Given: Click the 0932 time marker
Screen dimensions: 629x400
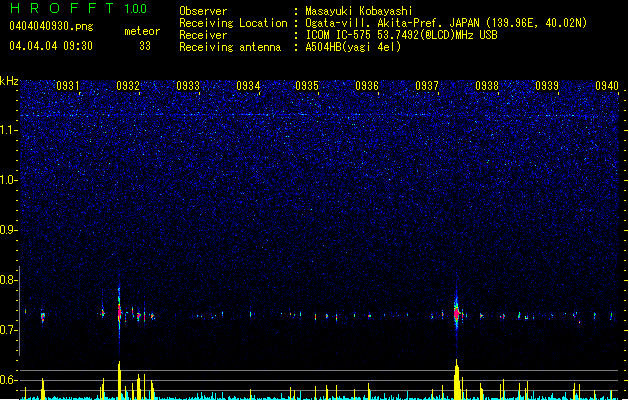Looking at the screenshot, I should pos(128,86).
